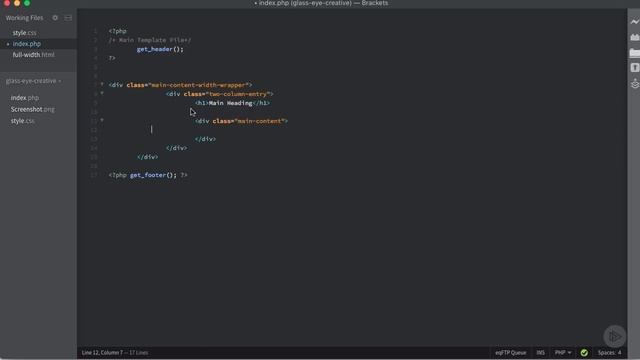Click the split view icon beside the gear
The height and width of the screenshot is (360, 640).
[68, 18]
